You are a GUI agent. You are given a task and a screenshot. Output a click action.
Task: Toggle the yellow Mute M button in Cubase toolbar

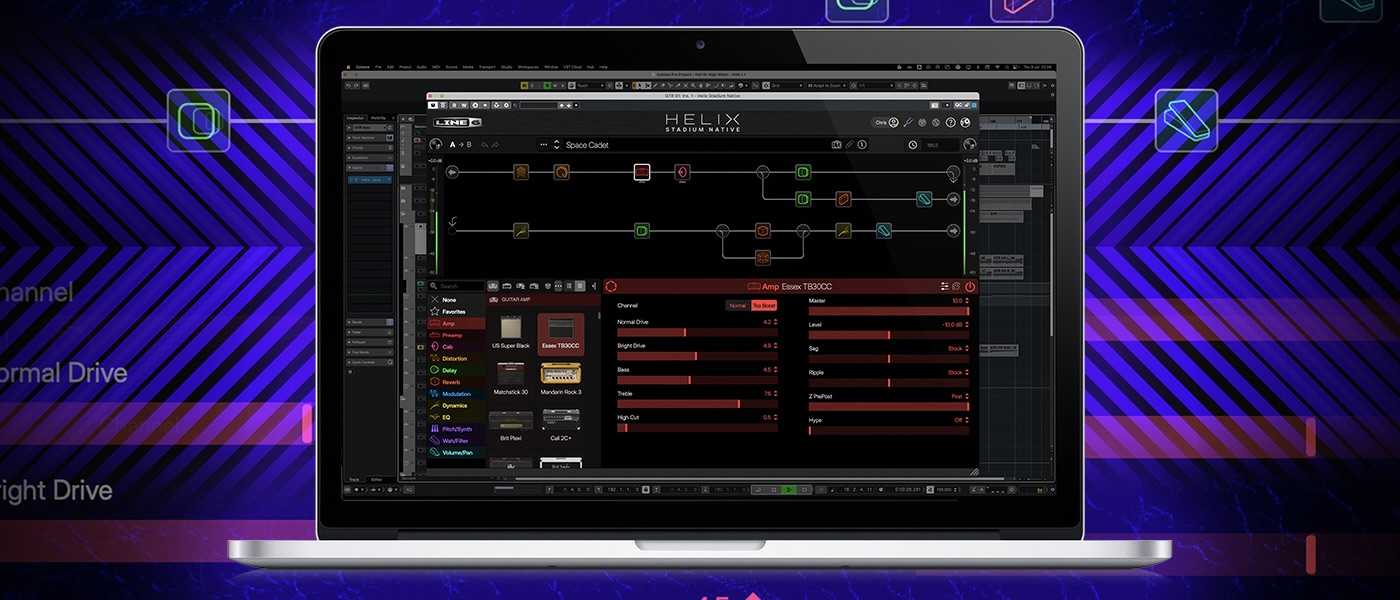click(525, 86)
